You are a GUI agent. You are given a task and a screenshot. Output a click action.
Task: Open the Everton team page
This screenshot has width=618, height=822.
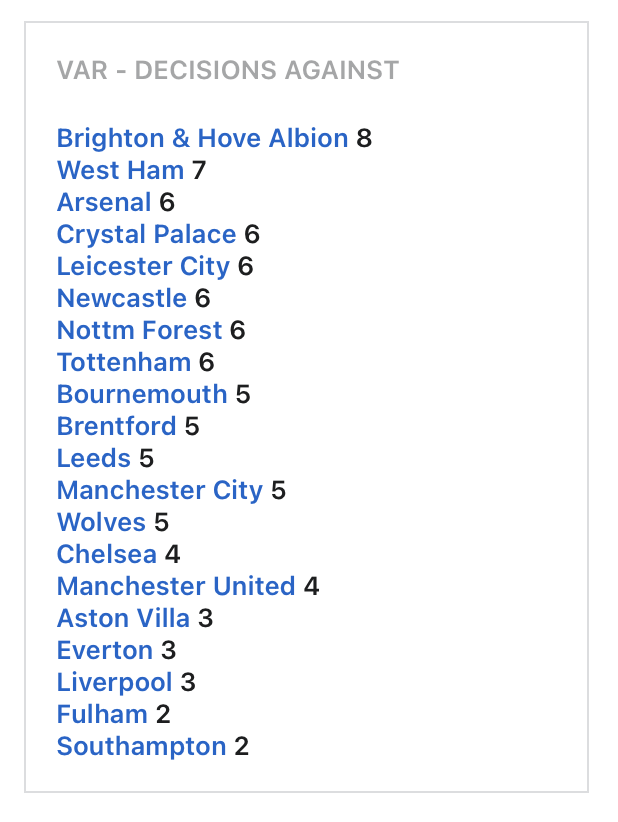105,651
